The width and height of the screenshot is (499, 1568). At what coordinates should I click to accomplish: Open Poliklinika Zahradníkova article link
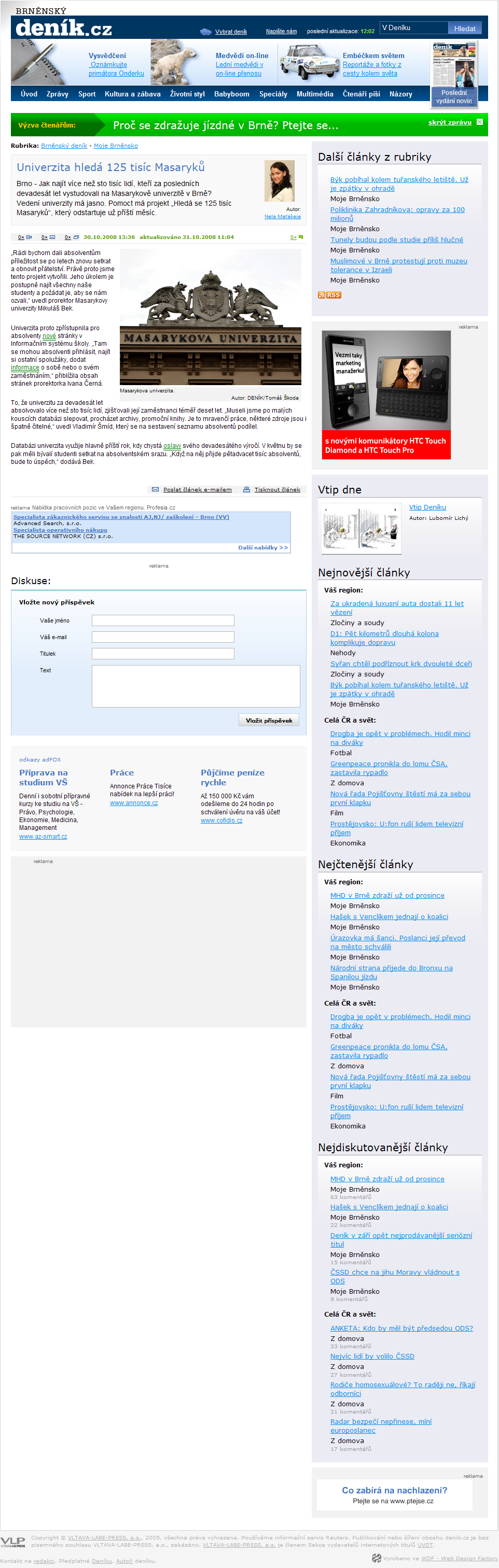coord(397,214)
